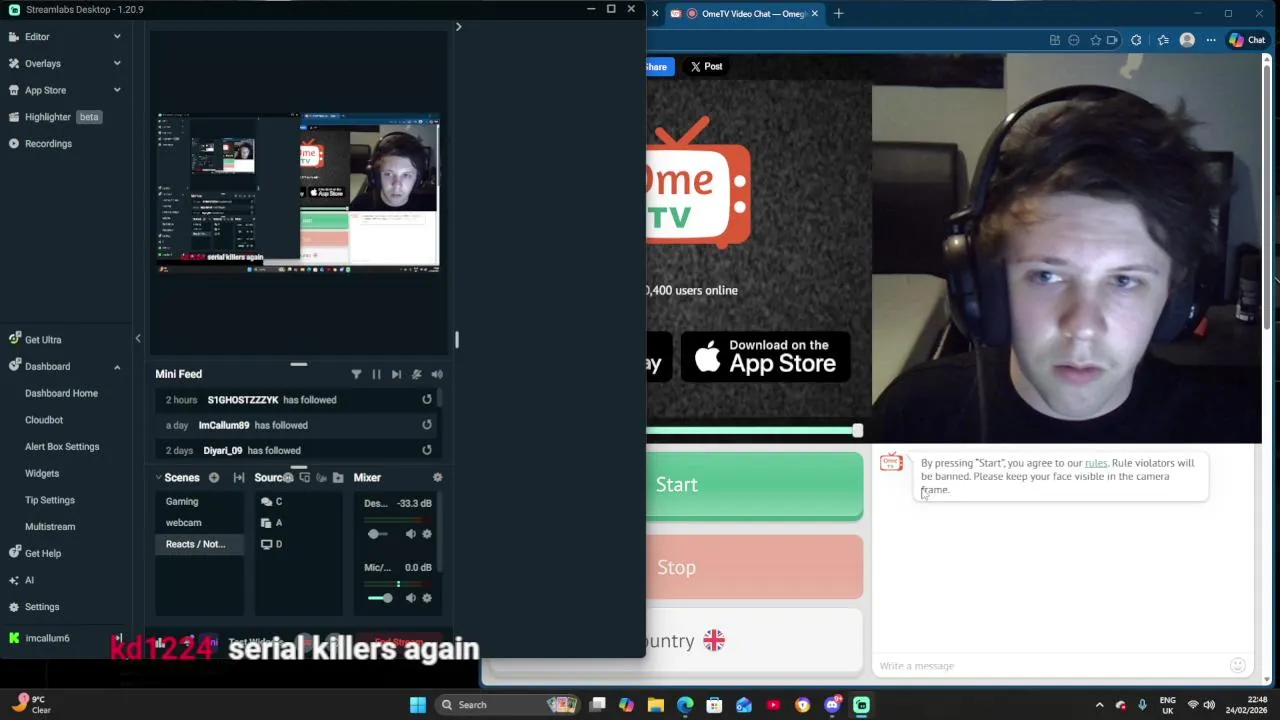Expand the Overlays sidebar menu

tap(65, 63)
